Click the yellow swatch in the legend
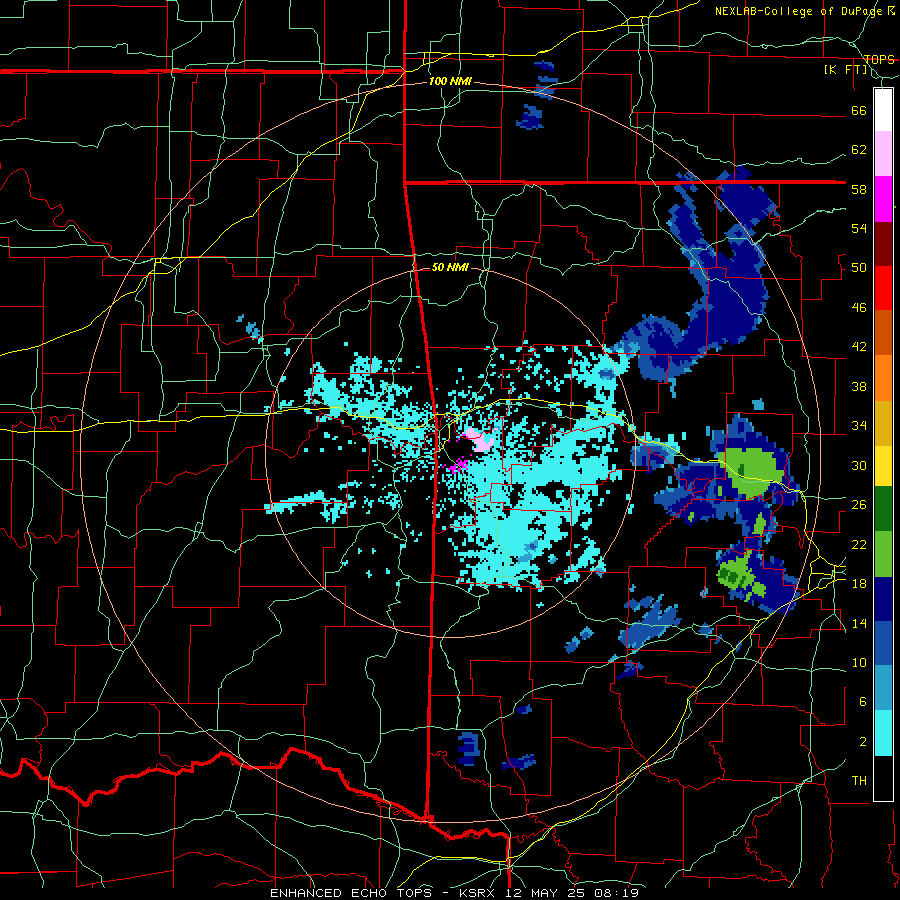Image resolution: width=900 pixels, height=900 pixels. click(x=883, y=465)
